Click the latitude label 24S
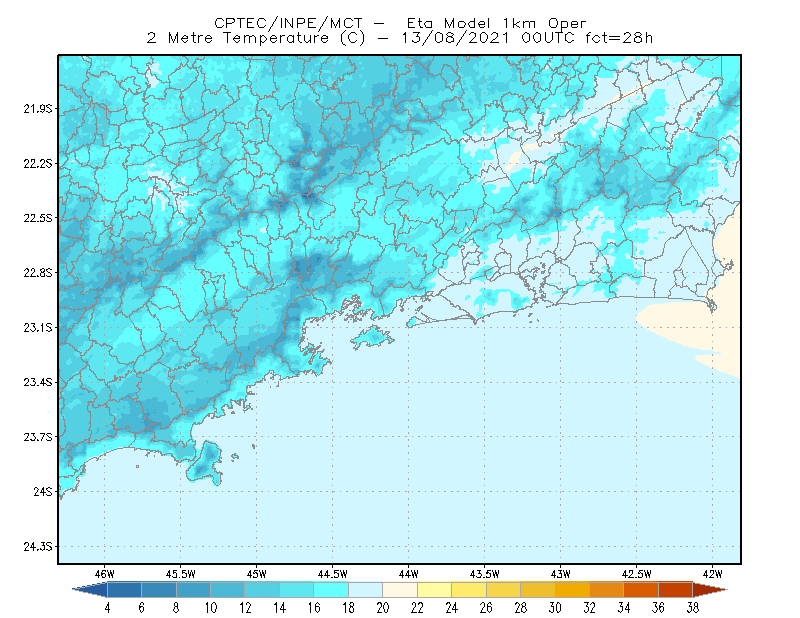 click(43, 491)
